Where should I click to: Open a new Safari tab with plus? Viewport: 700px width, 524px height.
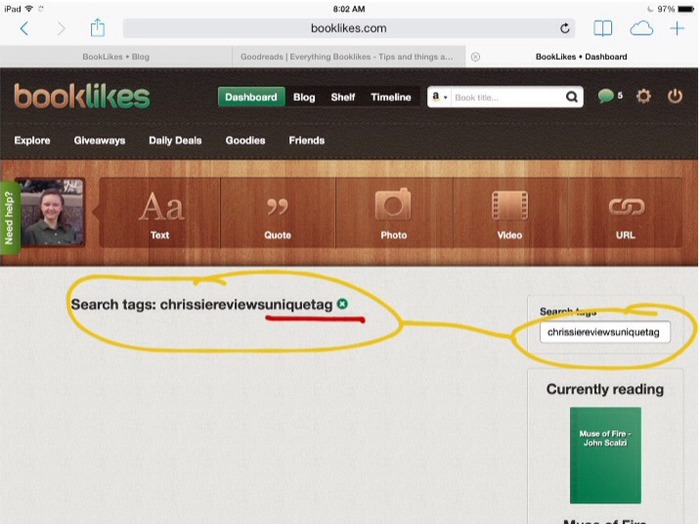point(677,28)
